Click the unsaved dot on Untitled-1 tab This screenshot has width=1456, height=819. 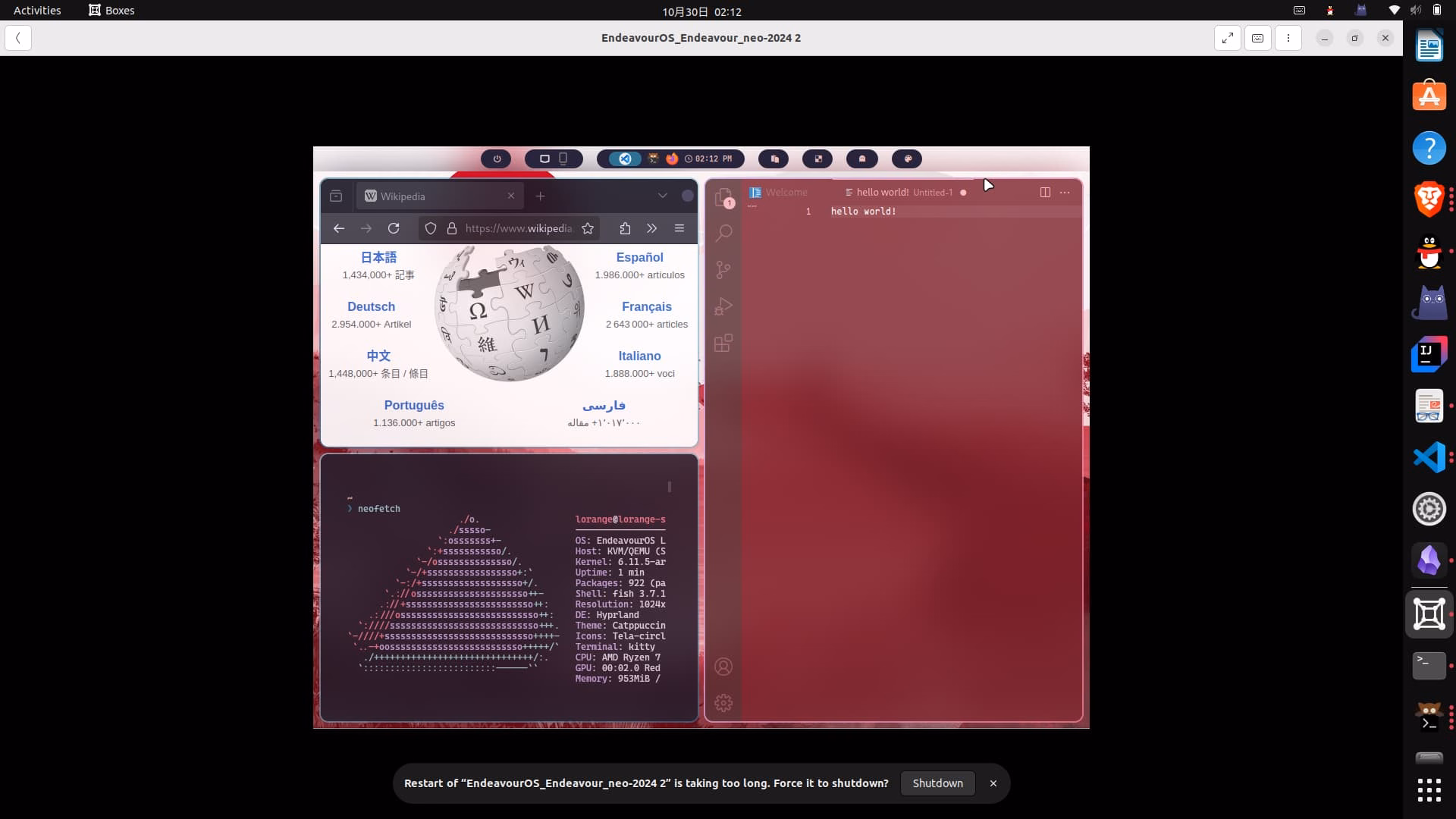coord(963,193)
